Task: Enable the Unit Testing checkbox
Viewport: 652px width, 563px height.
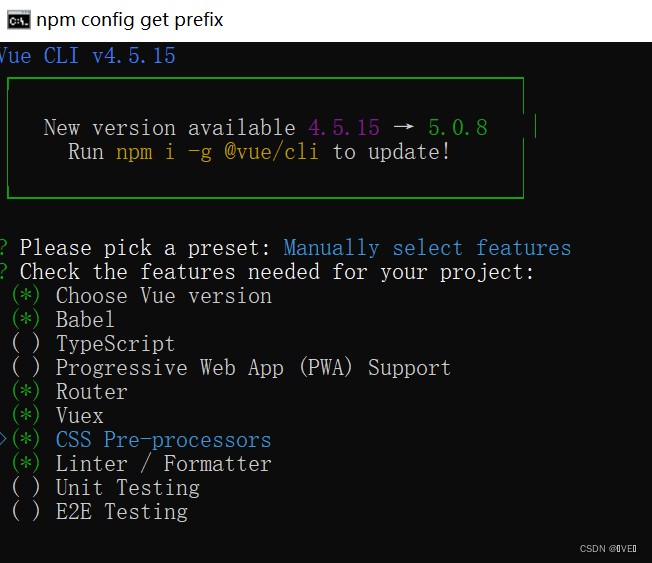Action: click(27, 488)
